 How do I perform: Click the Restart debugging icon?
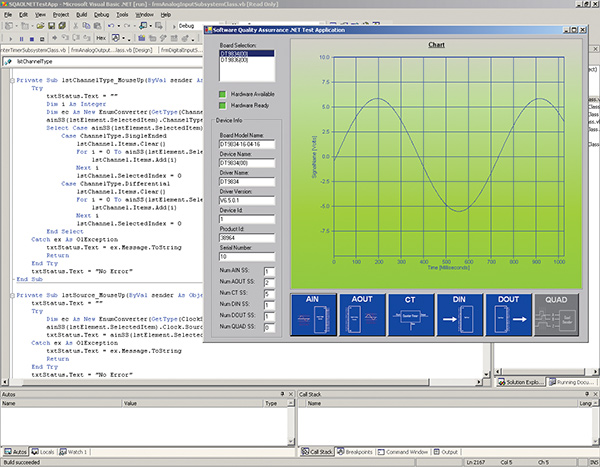click(x=42, y=39)
